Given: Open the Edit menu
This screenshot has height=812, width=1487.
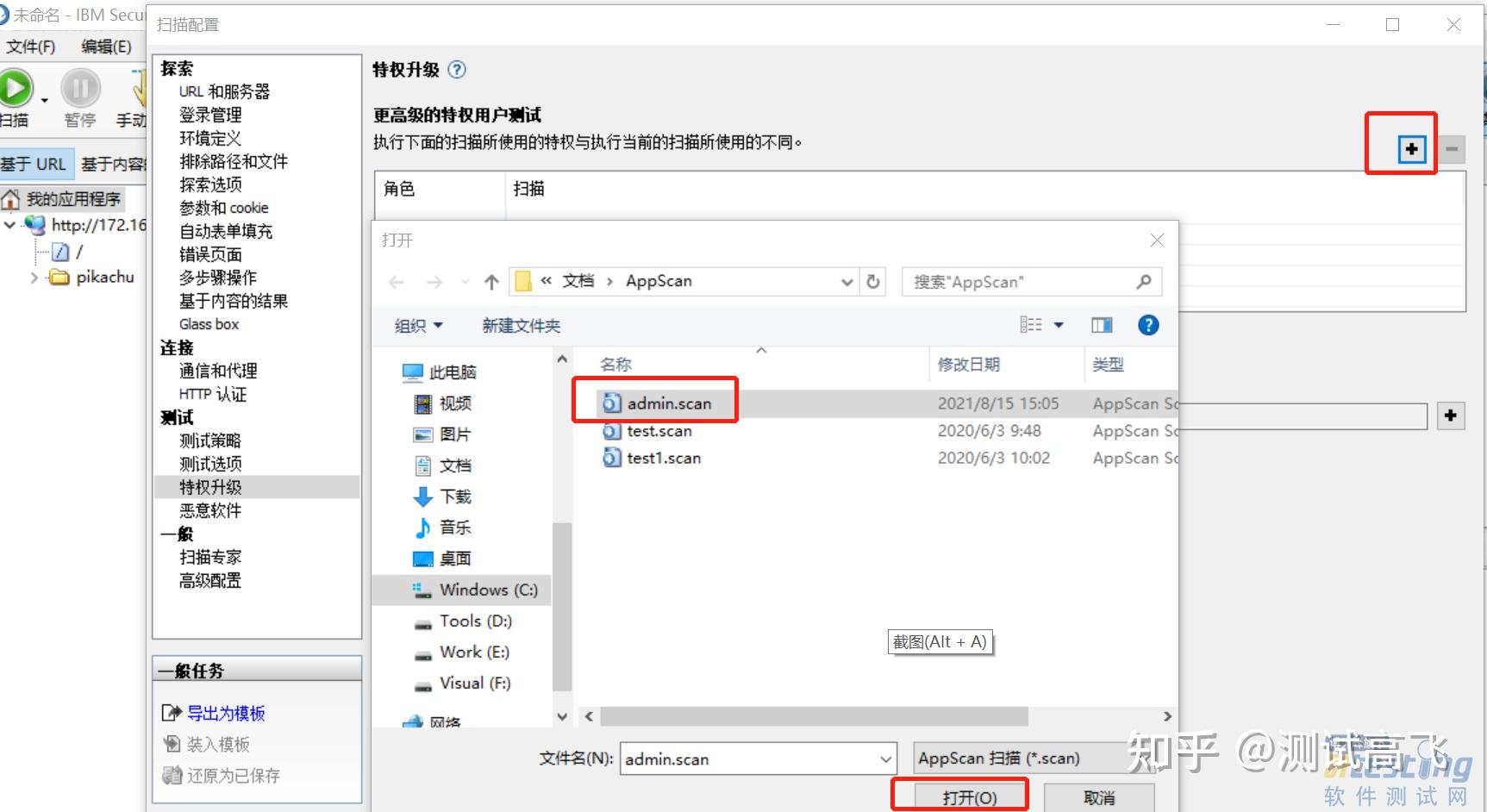Looking at the screenshot, I should pyautogui.click(x=106, y=47).
